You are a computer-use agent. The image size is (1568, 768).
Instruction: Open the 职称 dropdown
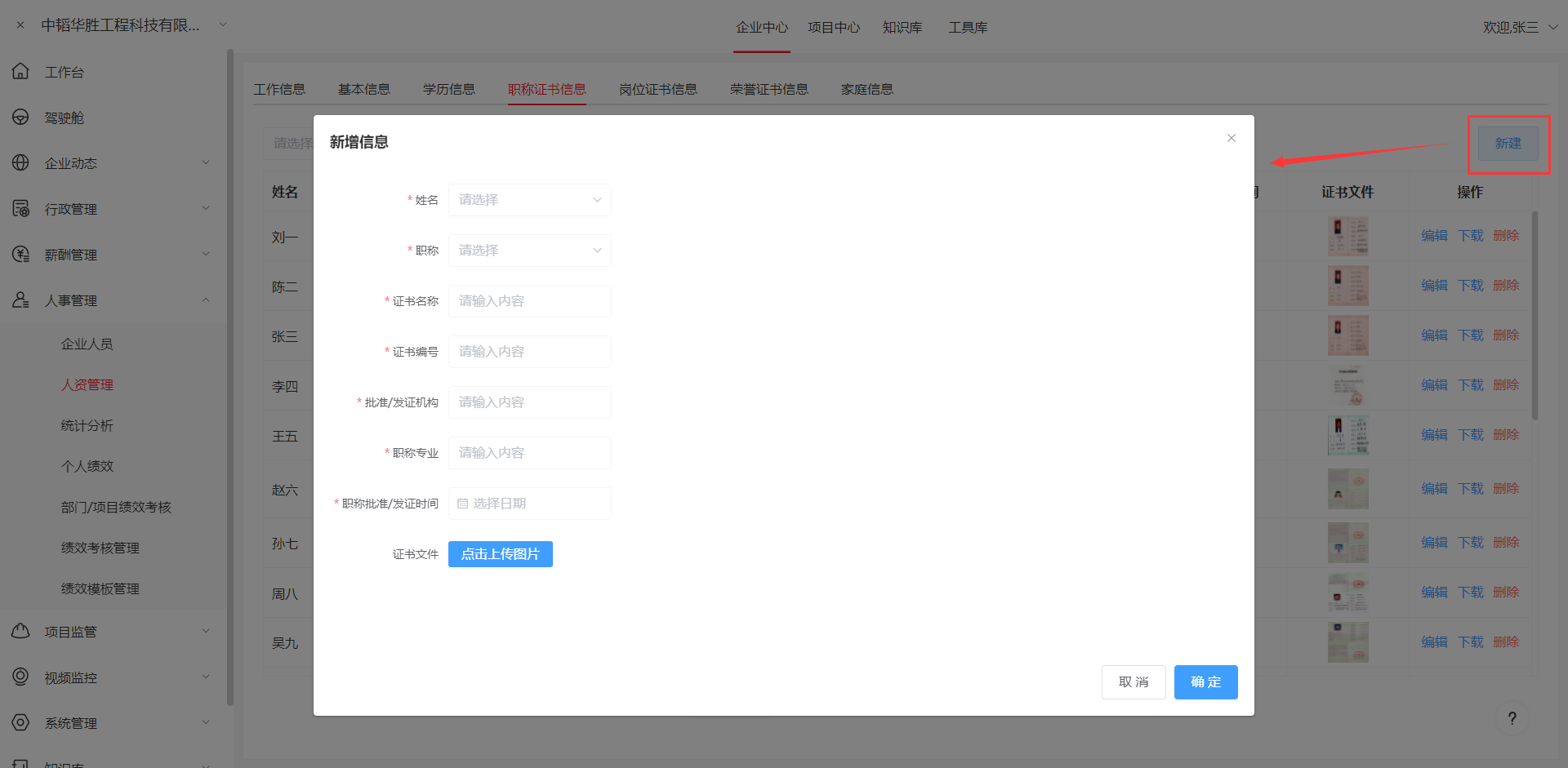(529, 251)
